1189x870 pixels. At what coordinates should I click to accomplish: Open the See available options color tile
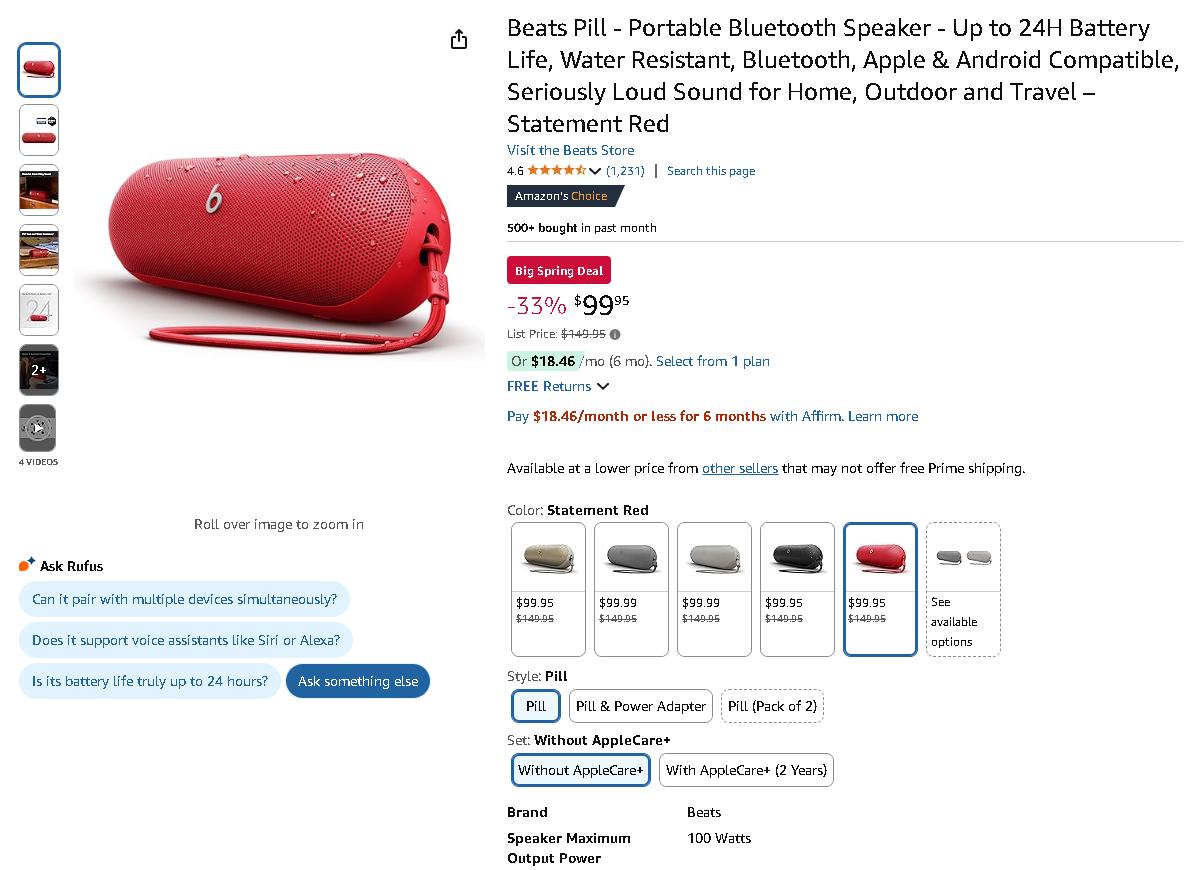point(963,589)
